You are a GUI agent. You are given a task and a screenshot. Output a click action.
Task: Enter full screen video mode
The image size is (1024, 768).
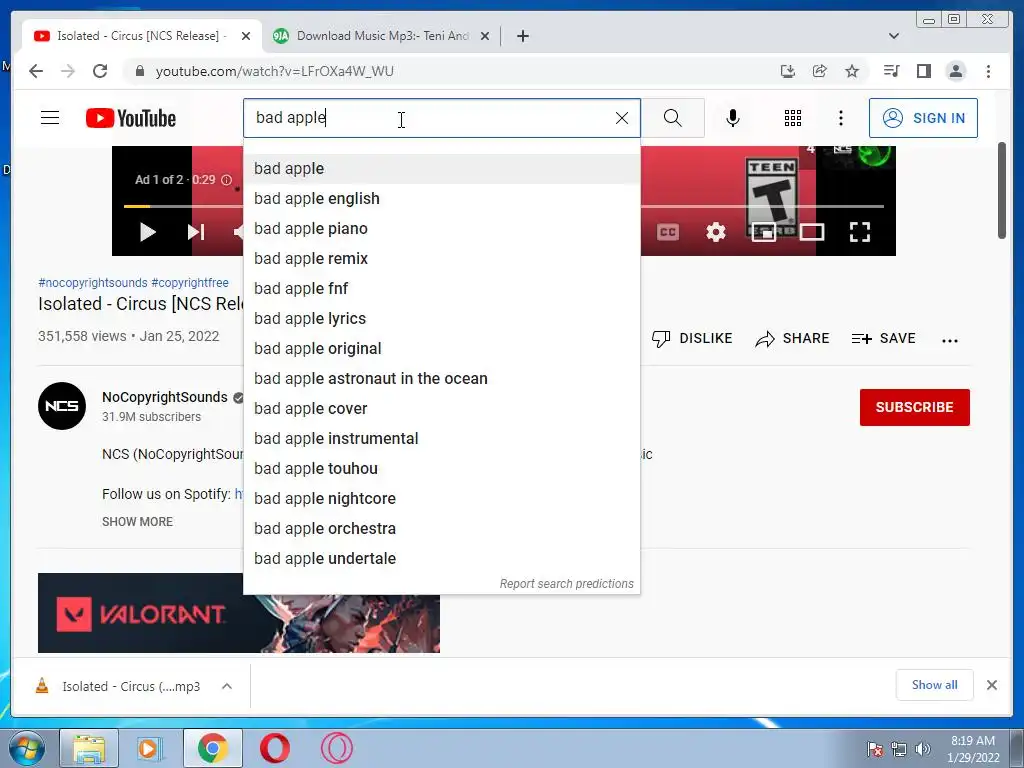(860, 232)
